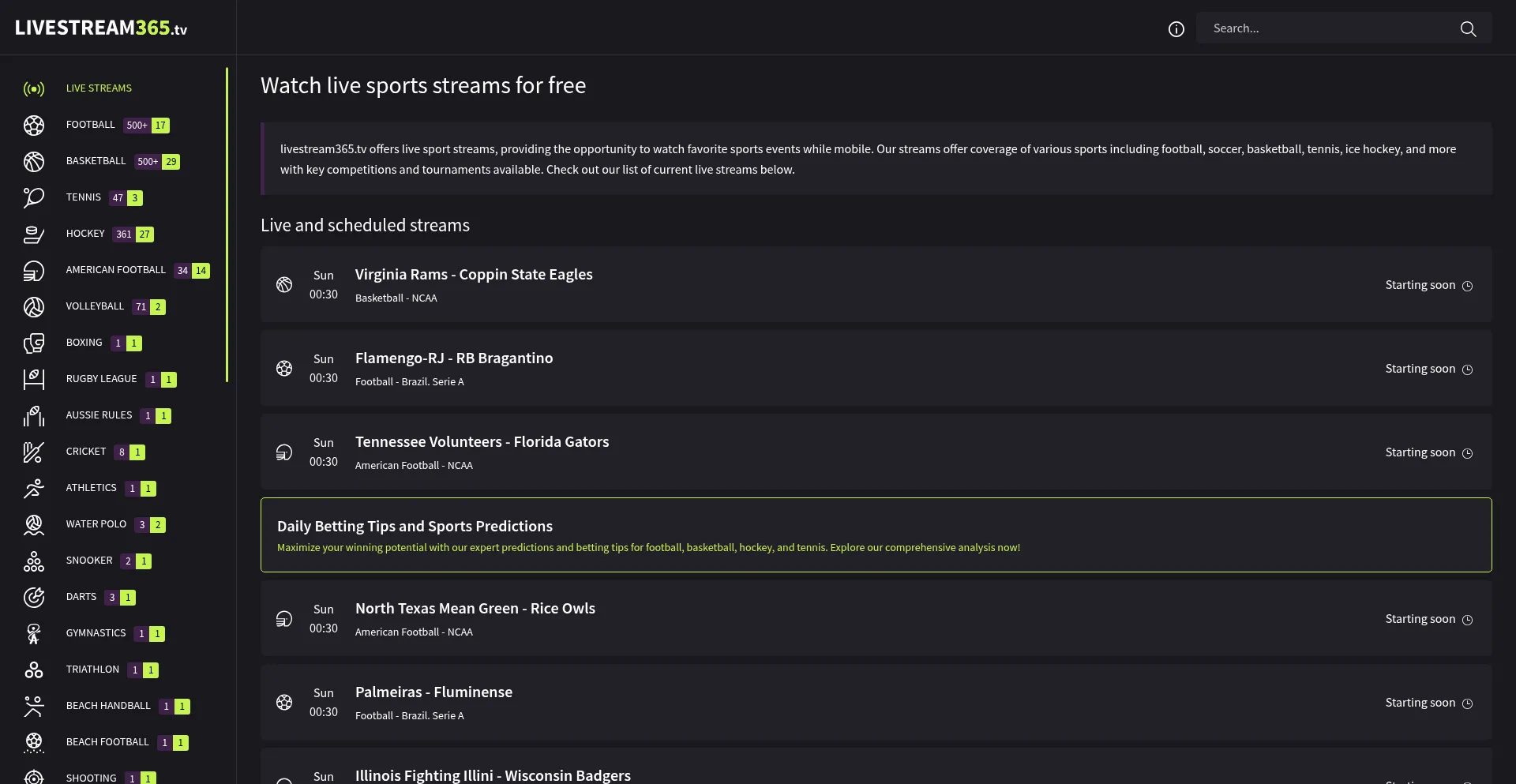Open the Live Streams menu item
The width and height of the screenshot is (1516, 784).
tap(99, 88)
